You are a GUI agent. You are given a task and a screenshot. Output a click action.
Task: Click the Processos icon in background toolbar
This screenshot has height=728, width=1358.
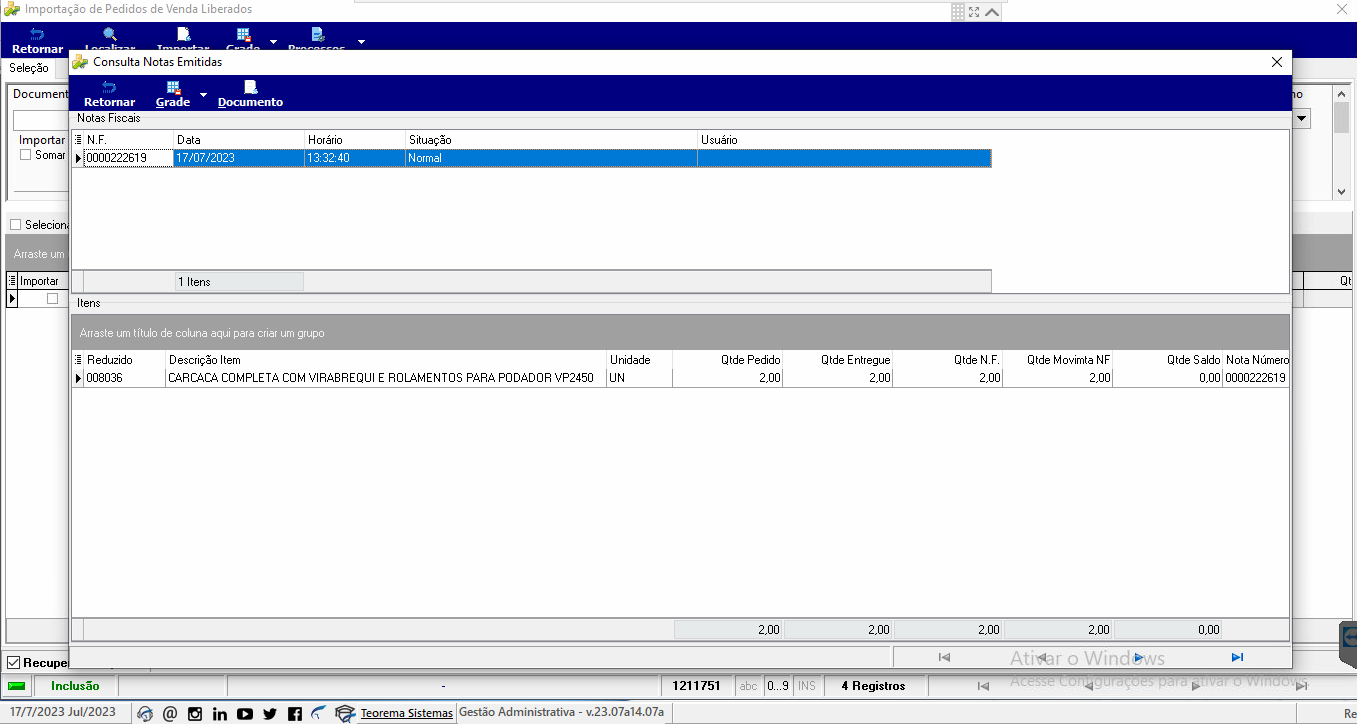click(x=316, y=34)
